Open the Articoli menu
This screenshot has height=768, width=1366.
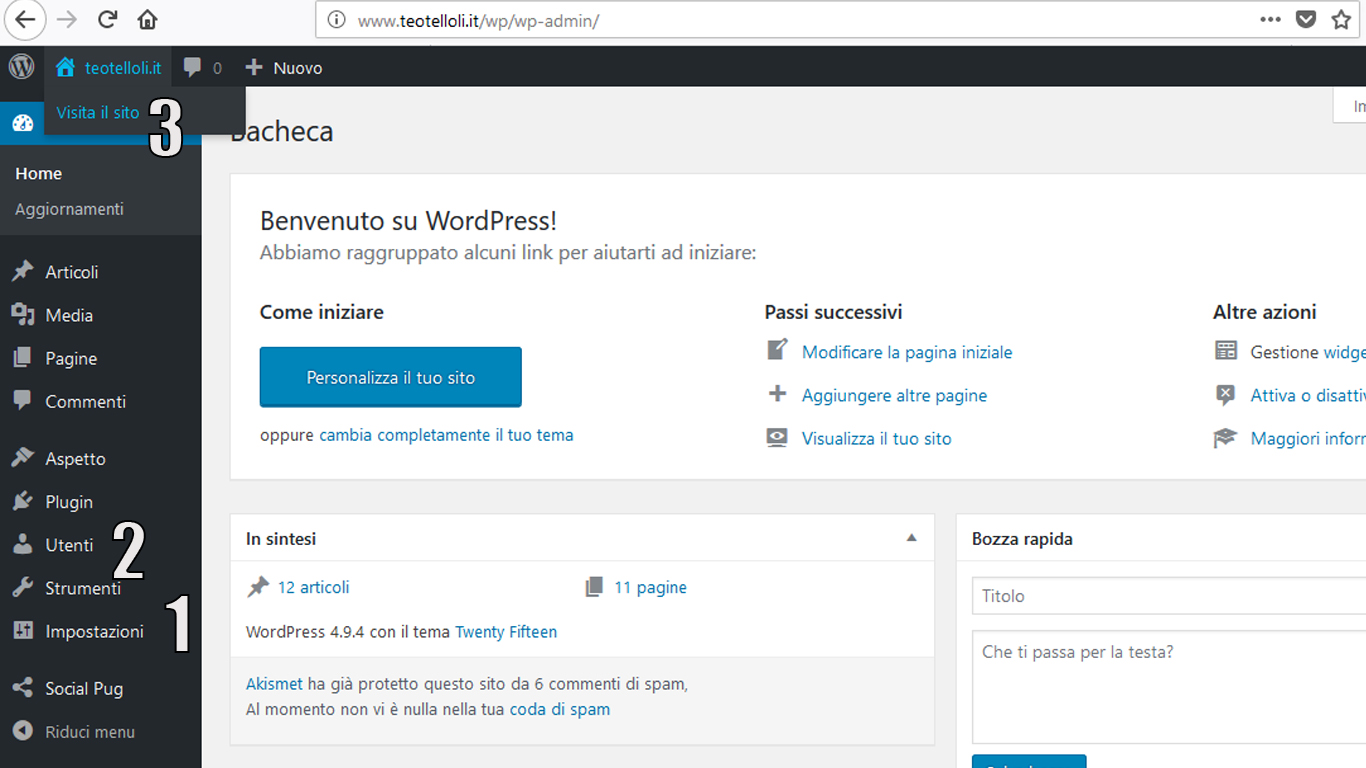point(71,272)
